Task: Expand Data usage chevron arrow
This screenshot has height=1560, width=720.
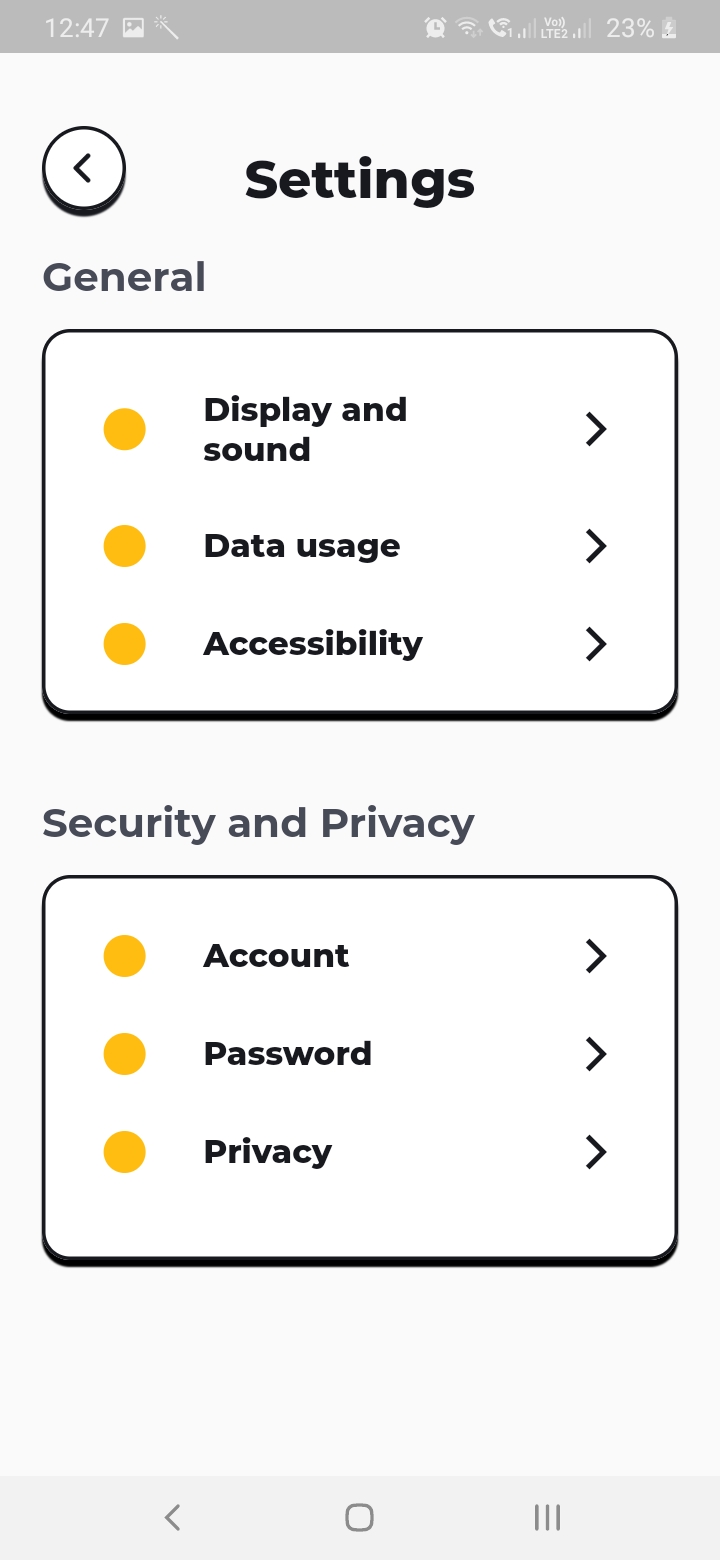Action: click(596, 546)
